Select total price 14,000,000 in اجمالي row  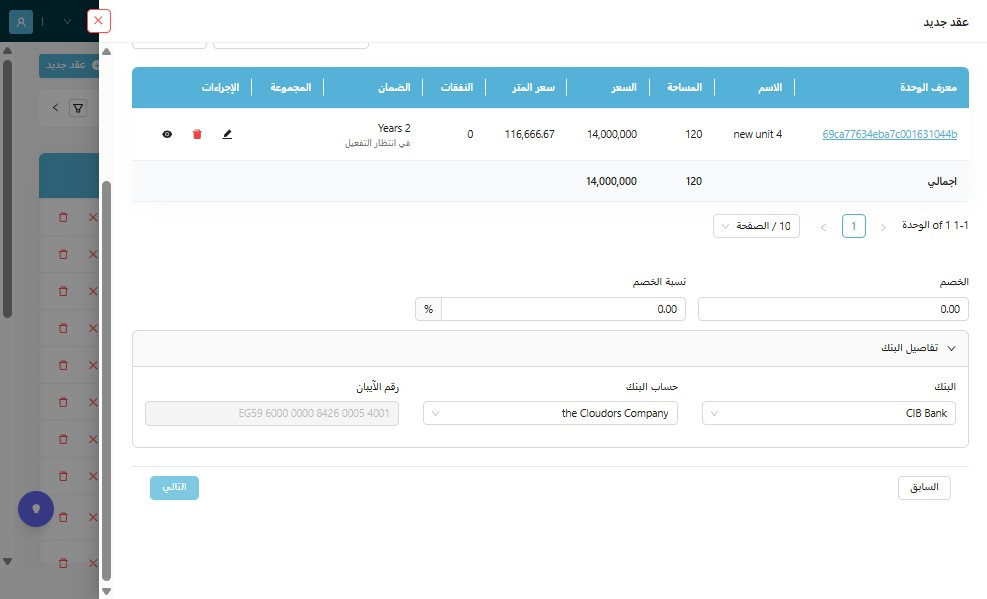611,181
